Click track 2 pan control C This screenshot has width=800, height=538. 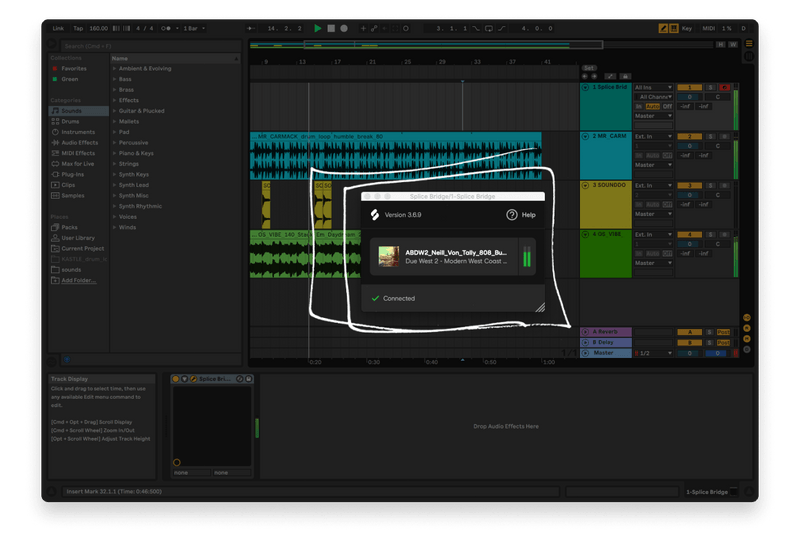pyautogui.click(x=717, y=146)
